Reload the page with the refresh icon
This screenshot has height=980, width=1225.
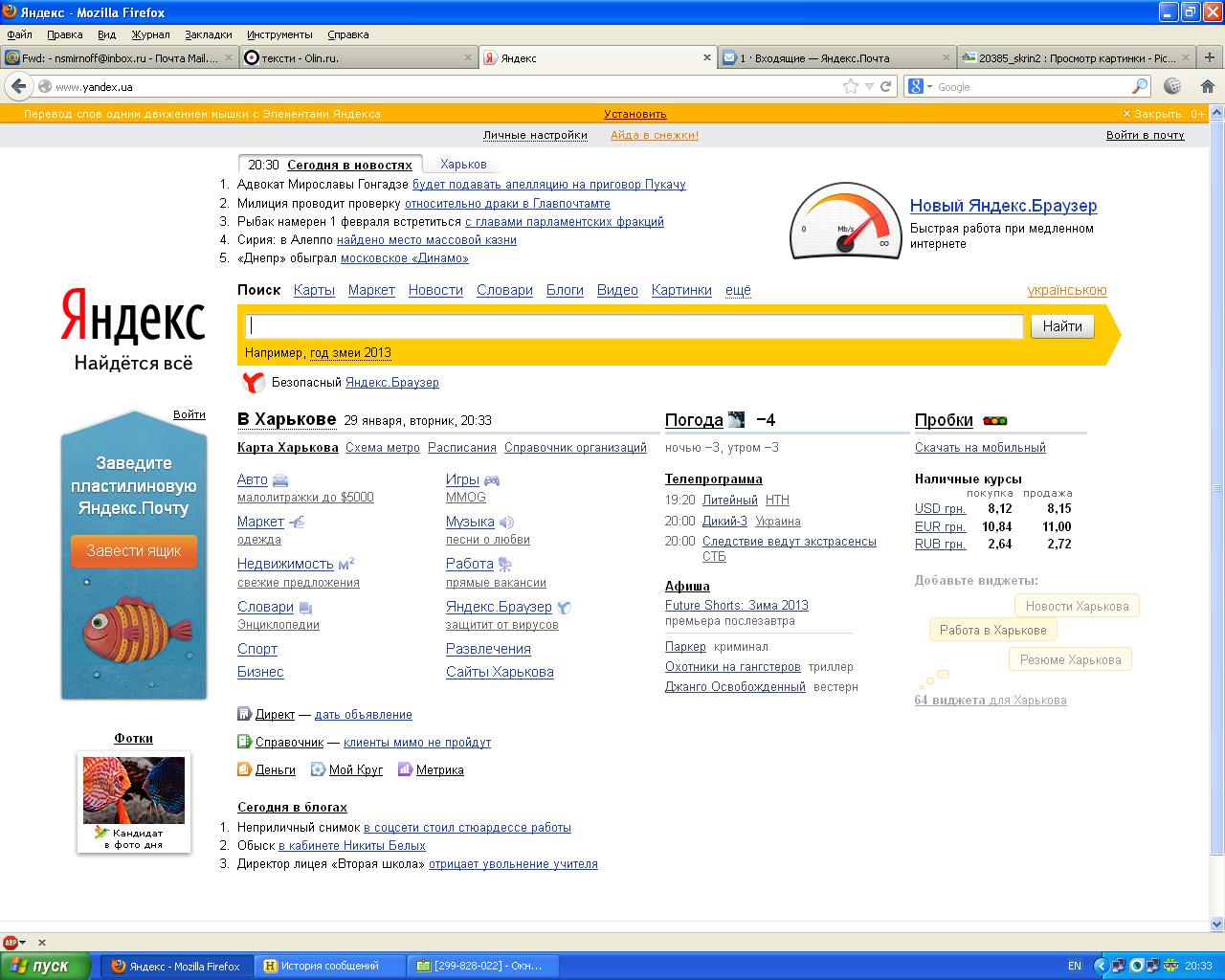coord(886,86)
